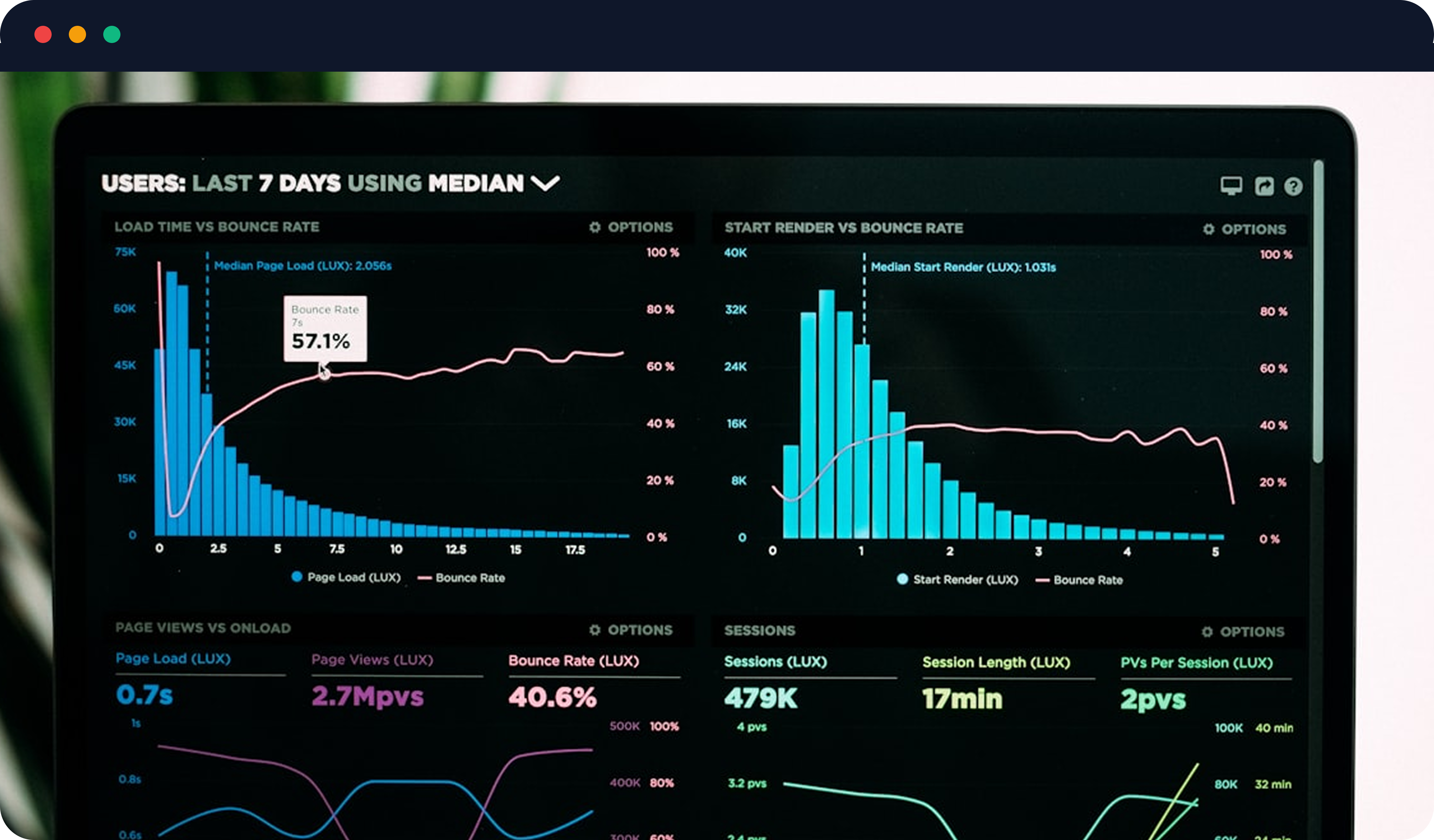Image resolution: width=1434 pixels, height=840 pixels.
Task: Click the 479K sessions value
Action: 760,698
